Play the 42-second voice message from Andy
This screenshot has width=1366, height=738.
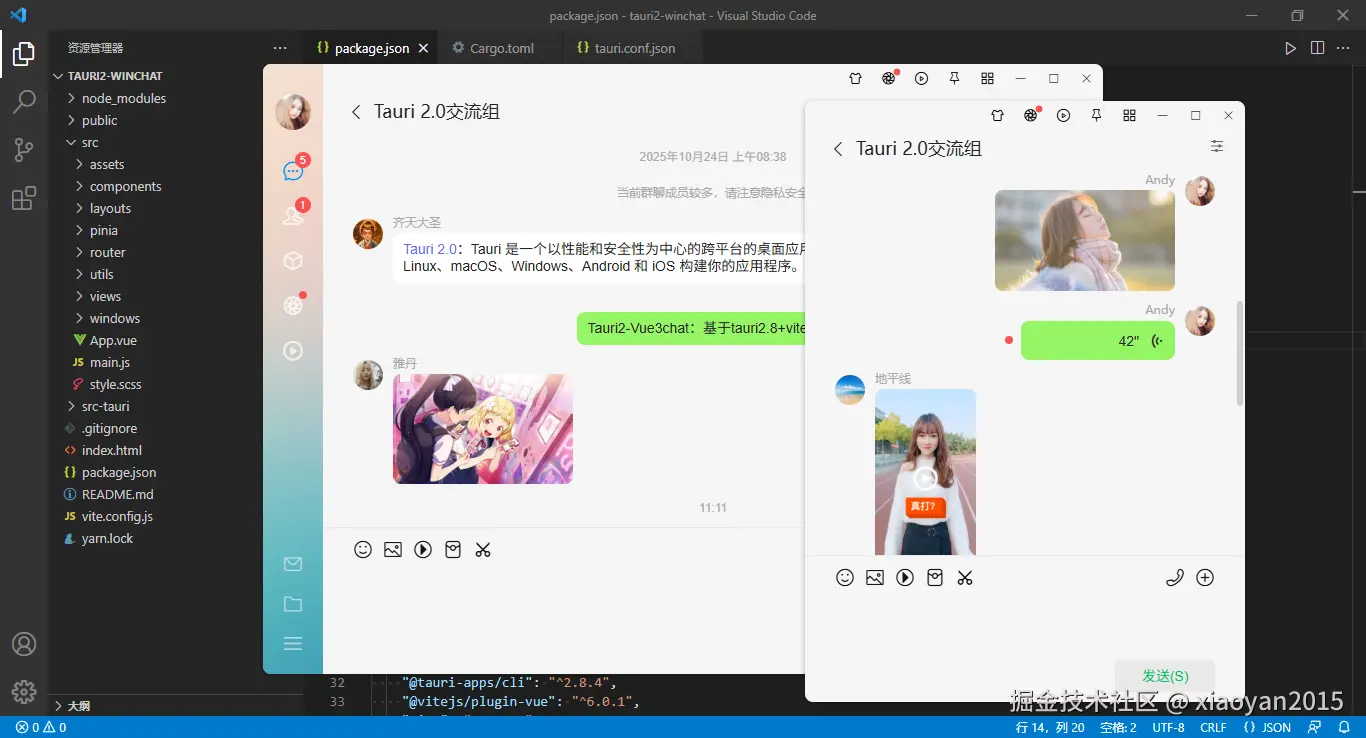coord(1097,340)
